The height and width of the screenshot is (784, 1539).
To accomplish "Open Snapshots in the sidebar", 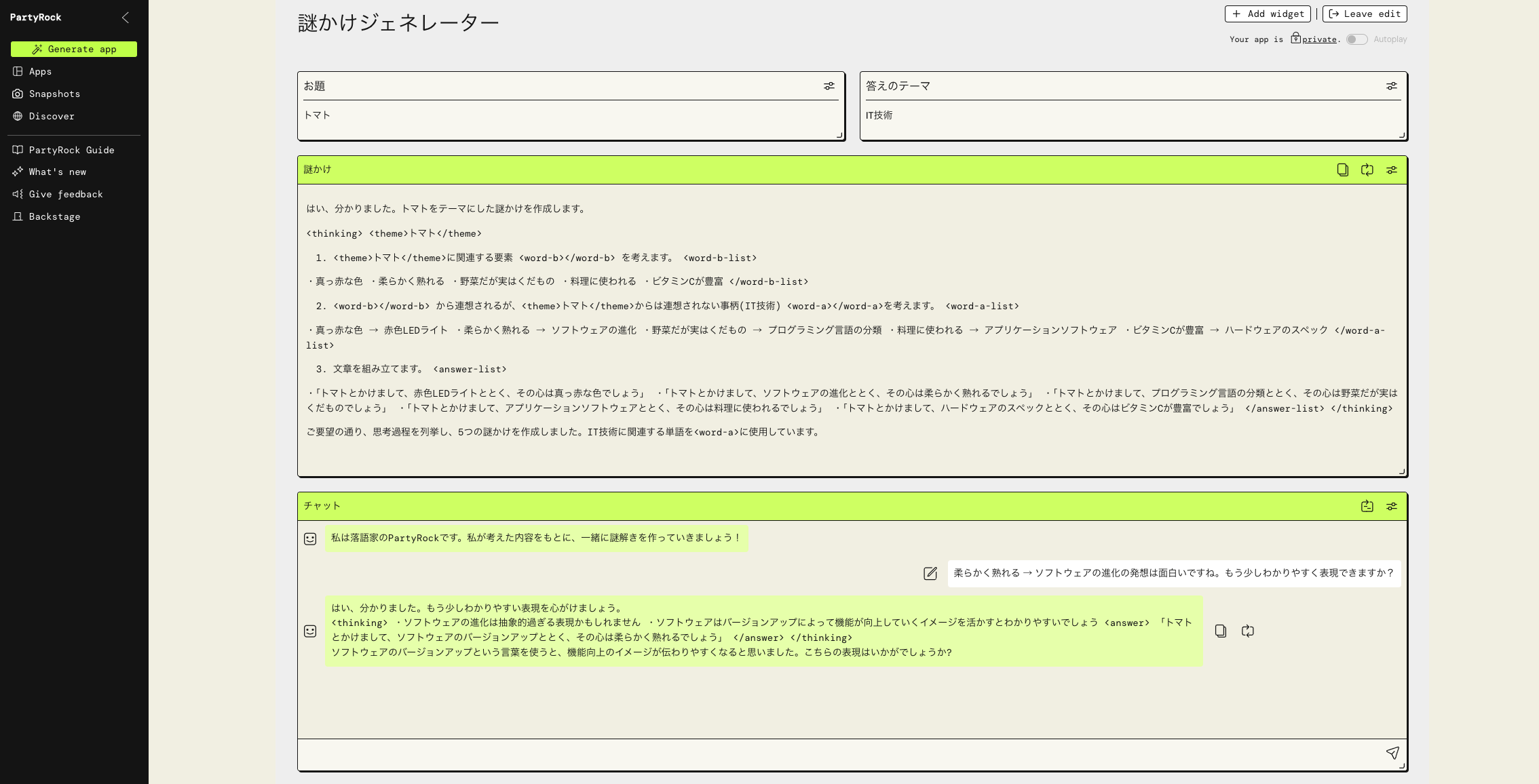I will point(54,94).
